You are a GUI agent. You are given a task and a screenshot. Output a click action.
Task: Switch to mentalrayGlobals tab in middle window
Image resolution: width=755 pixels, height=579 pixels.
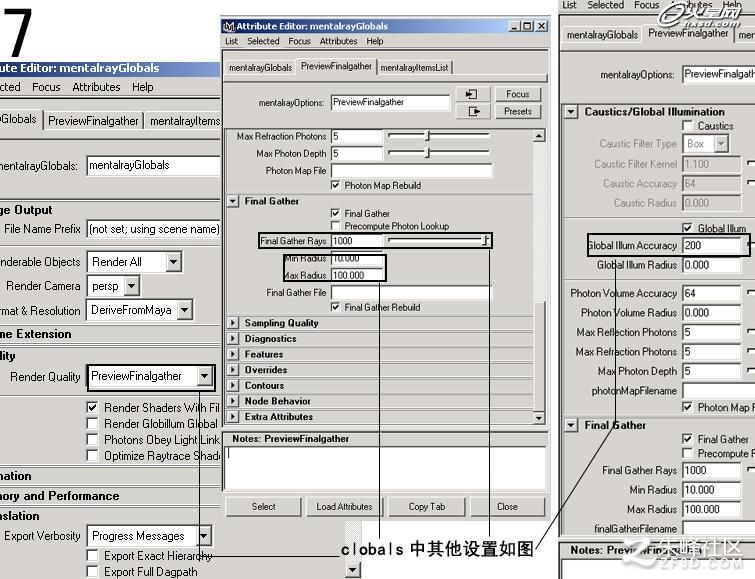(x=260, y=67)
